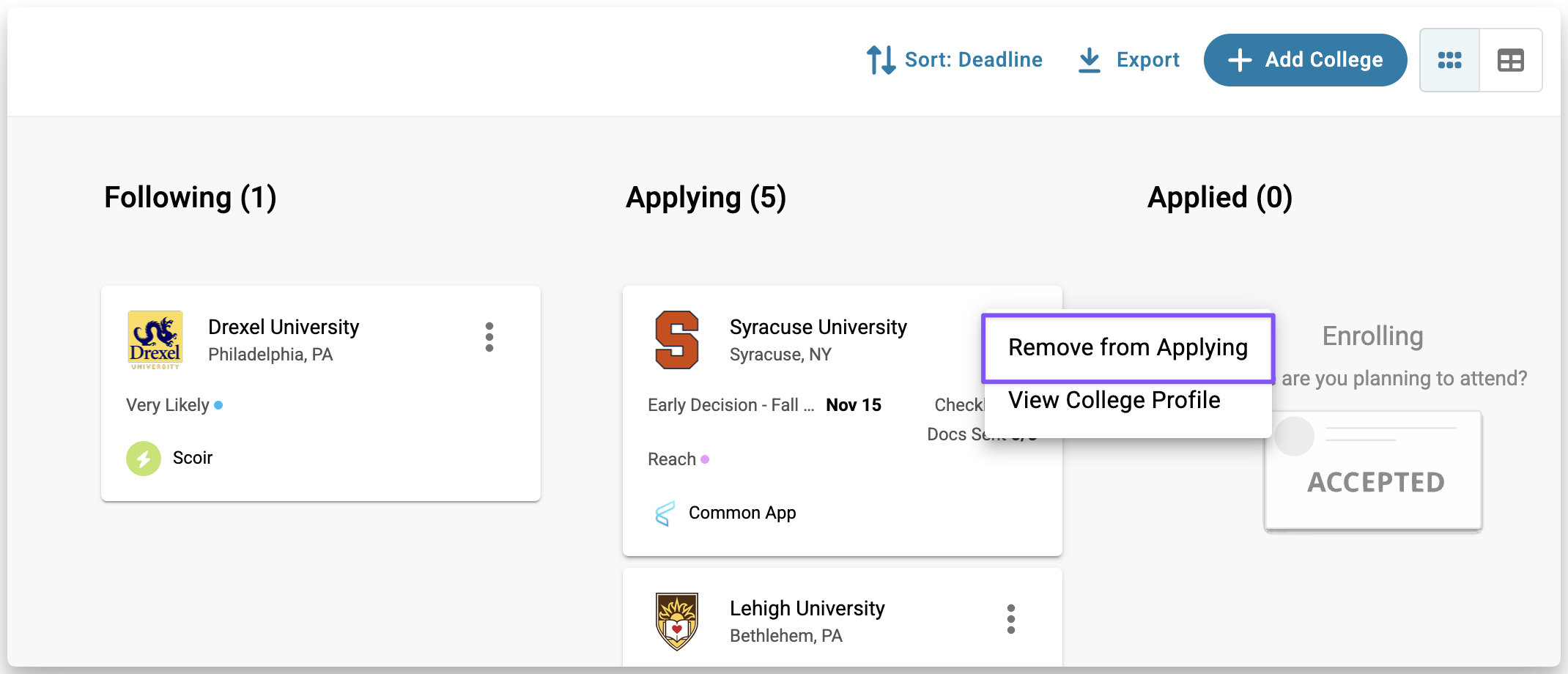The image size is (1568, 674).
Task: Click the Syracuse University S logo
Action: coord(676,340)
